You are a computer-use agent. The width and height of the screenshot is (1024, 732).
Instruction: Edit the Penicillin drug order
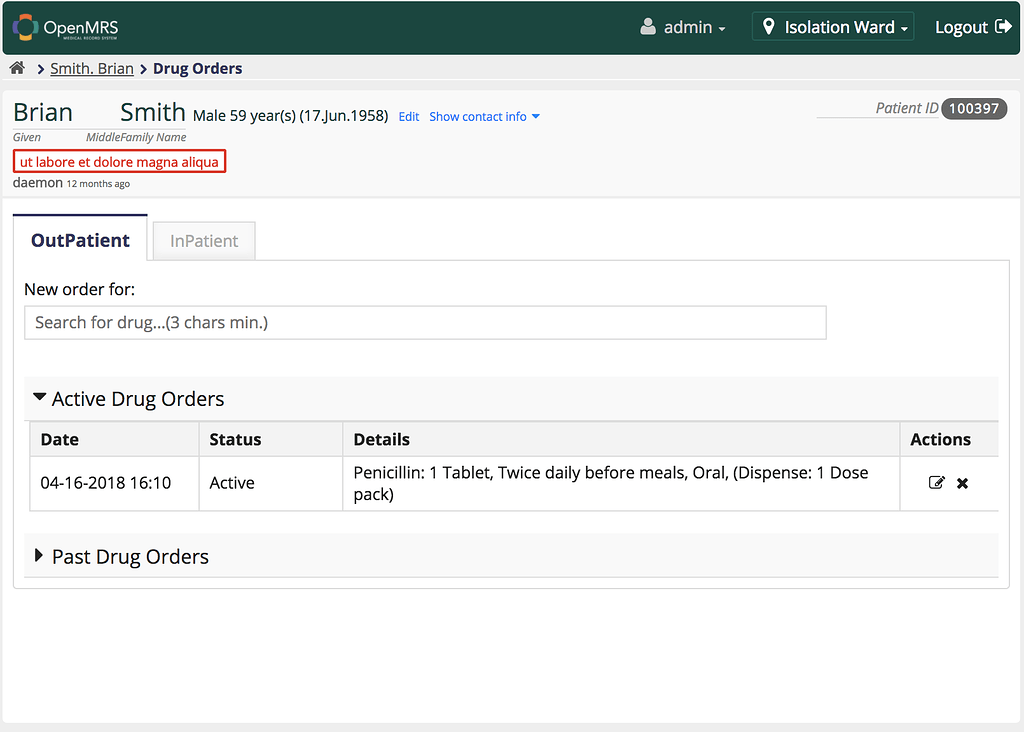[x=937, y=482]
